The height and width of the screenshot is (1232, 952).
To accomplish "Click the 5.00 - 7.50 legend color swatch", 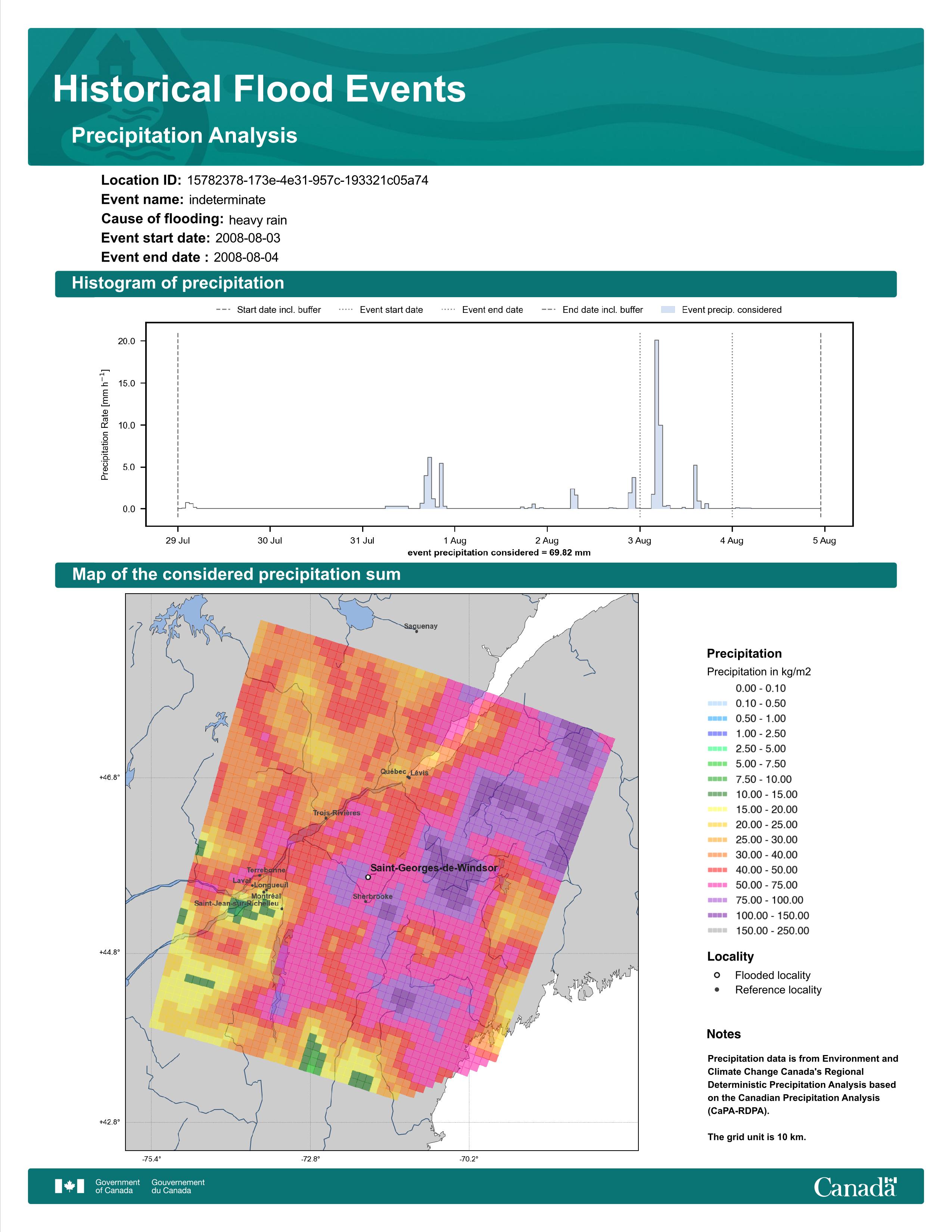I will point(718,764).
